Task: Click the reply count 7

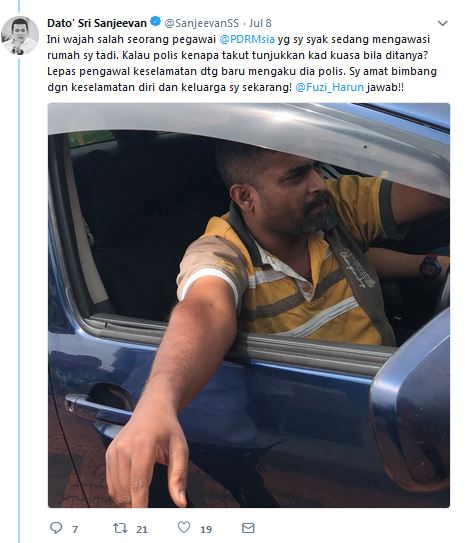Action: click(x=75, y=529)
